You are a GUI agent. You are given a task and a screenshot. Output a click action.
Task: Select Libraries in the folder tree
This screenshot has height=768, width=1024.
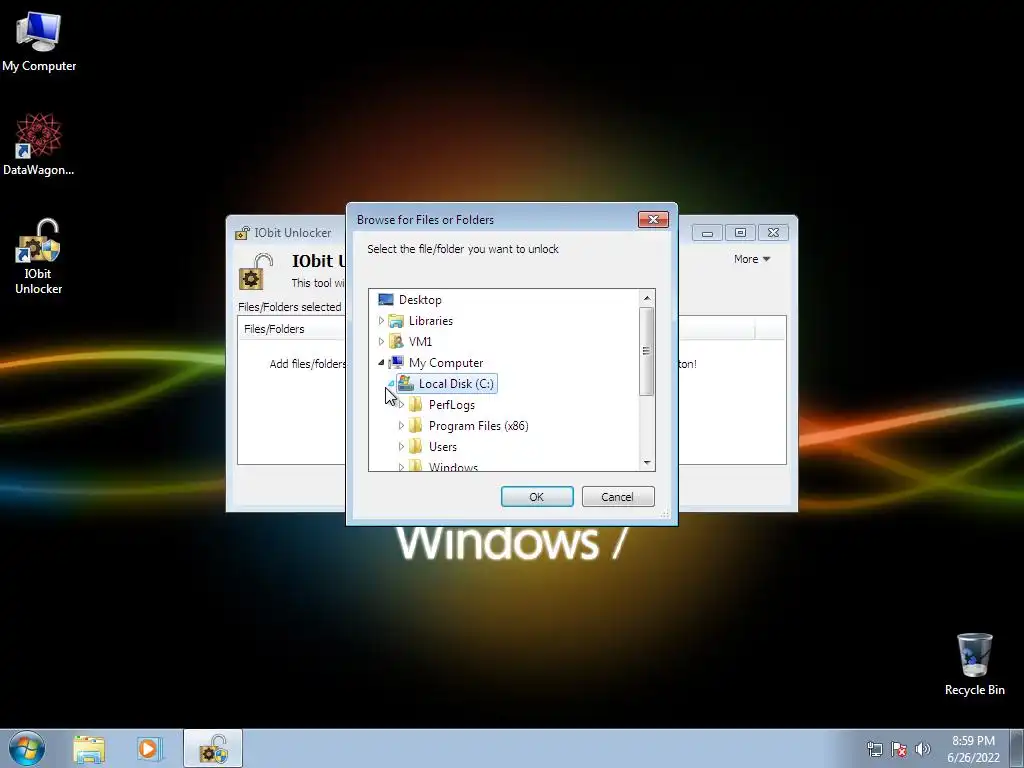[430, 321]
